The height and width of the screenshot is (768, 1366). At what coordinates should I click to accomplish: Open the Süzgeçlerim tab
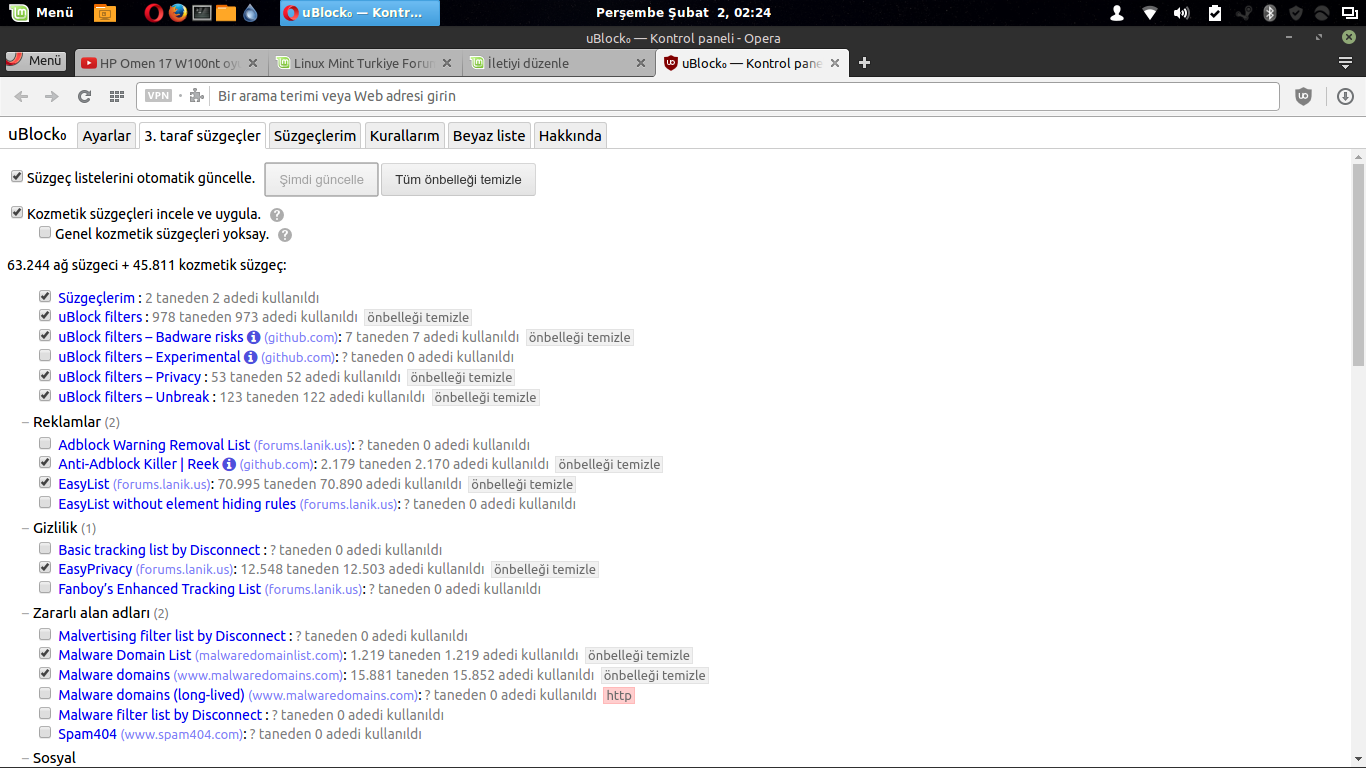[x=315, y=136]
